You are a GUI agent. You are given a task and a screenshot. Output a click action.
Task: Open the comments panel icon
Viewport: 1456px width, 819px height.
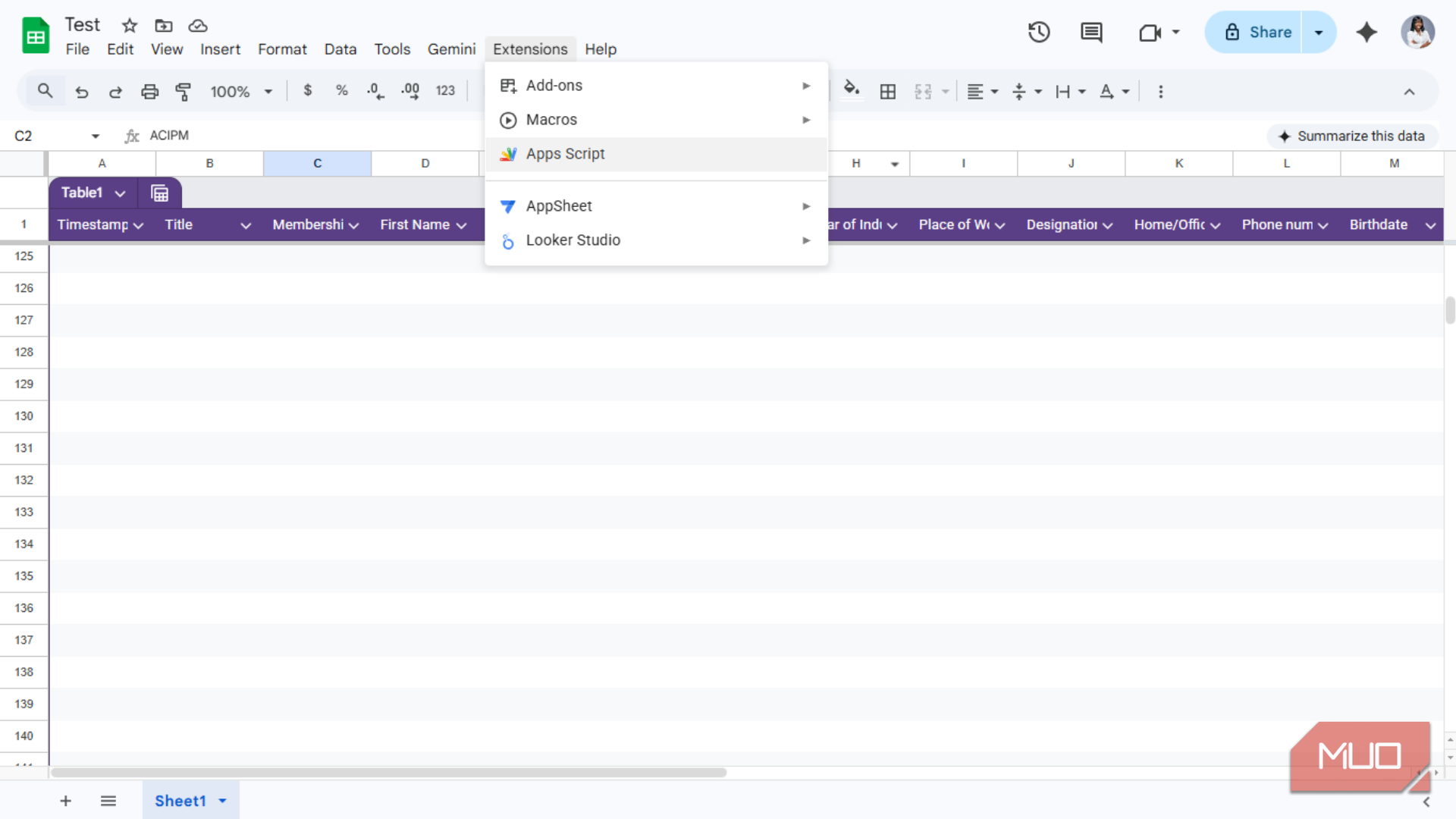click(1091, 32)
